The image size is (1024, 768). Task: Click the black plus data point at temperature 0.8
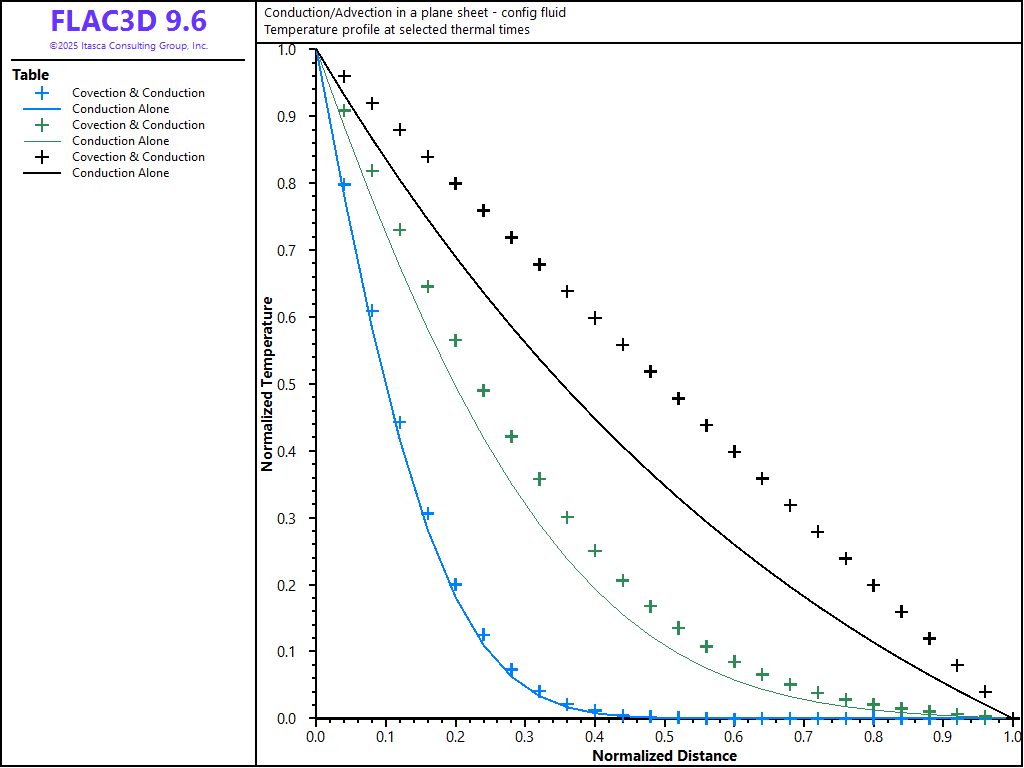[455, 183]
